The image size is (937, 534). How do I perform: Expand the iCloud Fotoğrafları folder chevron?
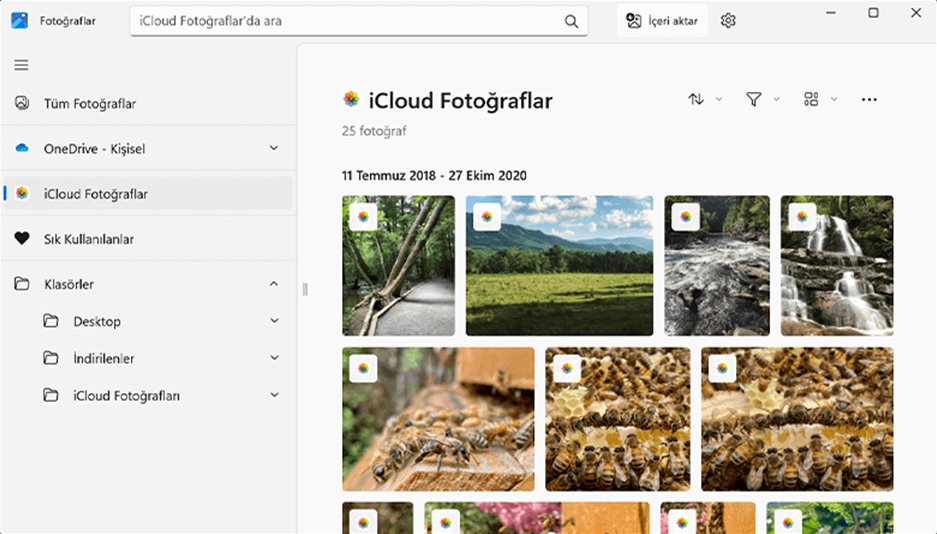point(274,395)
